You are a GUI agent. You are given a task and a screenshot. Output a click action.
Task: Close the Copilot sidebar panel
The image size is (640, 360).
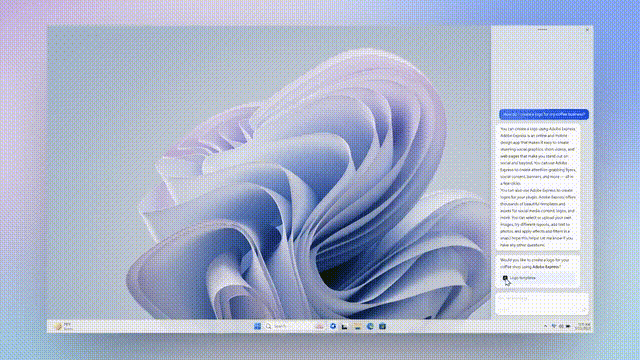coord(587,30)
